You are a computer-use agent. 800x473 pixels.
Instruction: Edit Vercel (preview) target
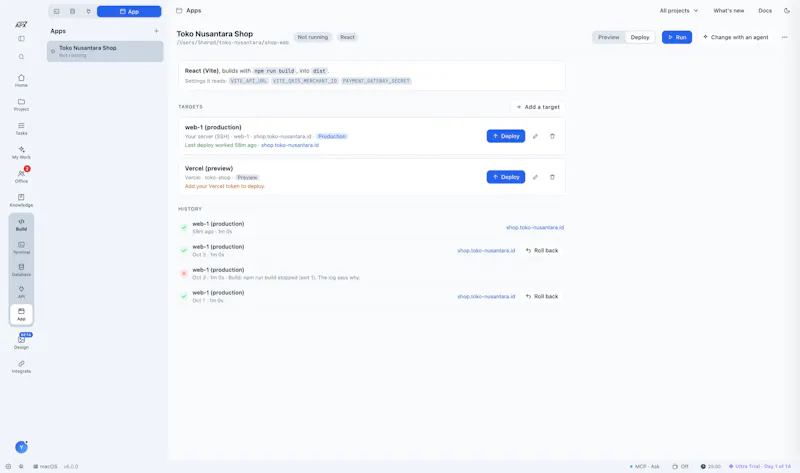[x=535, y=177]
